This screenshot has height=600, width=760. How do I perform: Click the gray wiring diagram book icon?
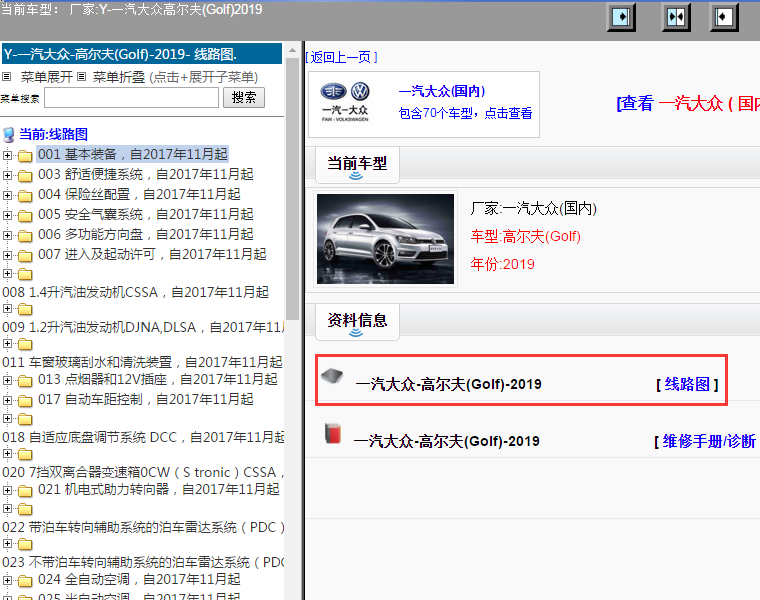[332, 376]
